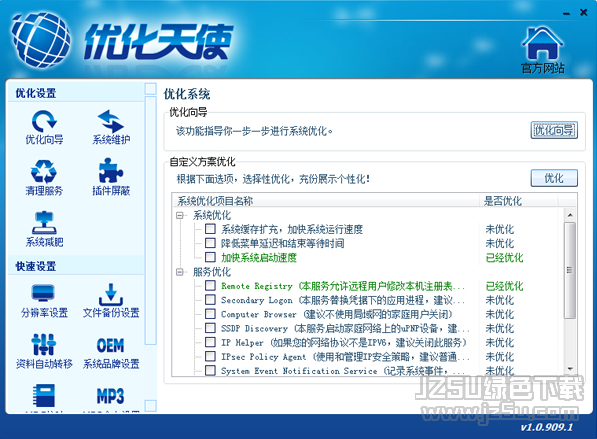Click the 未优化 status of IP Helper
This screenshot has height=439, width=597.
tap(500, 342)
